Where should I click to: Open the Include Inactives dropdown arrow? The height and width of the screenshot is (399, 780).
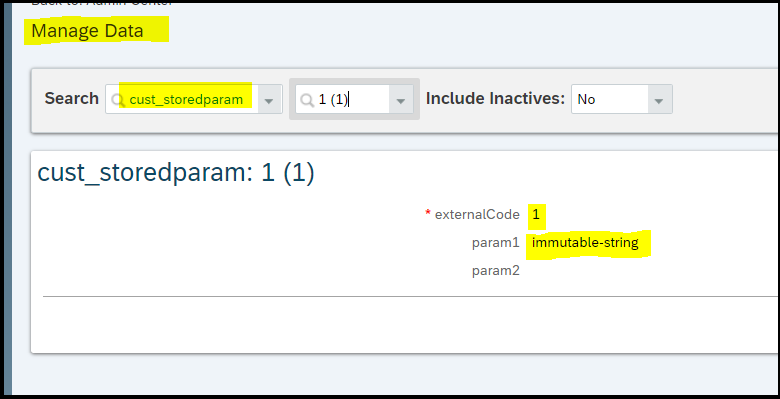pos(659,100)
